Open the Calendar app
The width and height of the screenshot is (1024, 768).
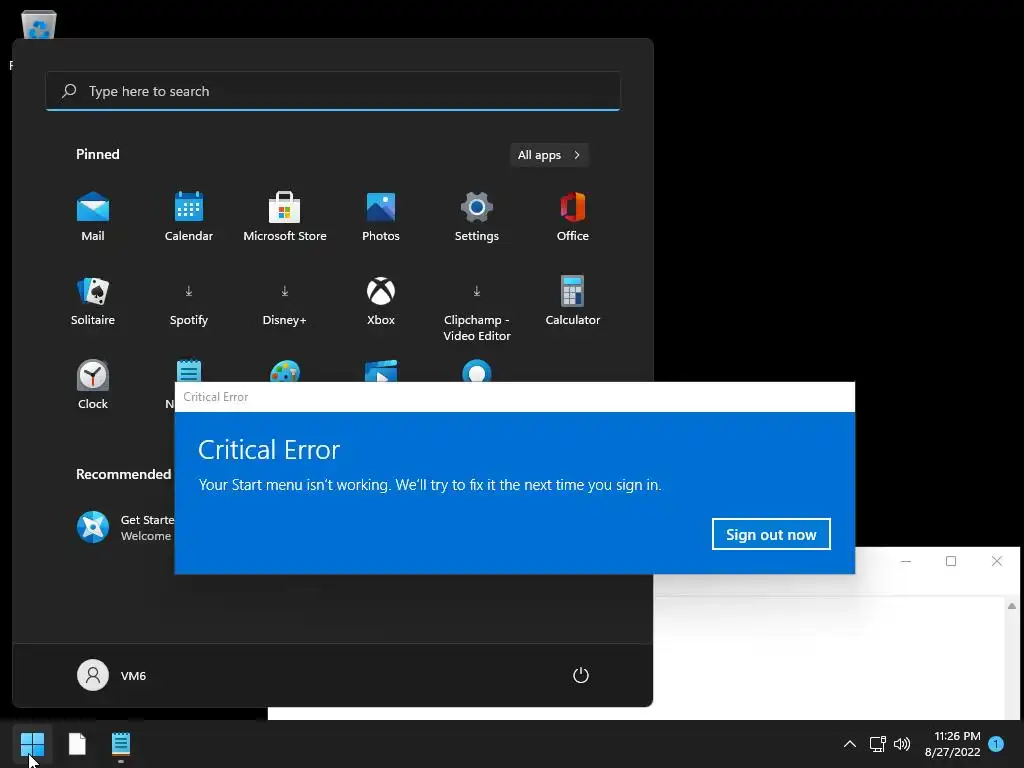pos(189,217)
